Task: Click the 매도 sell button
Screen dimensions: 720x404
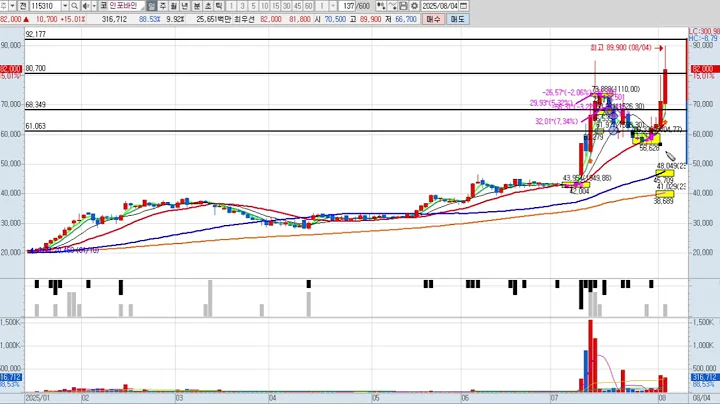Action: point(457,19)
